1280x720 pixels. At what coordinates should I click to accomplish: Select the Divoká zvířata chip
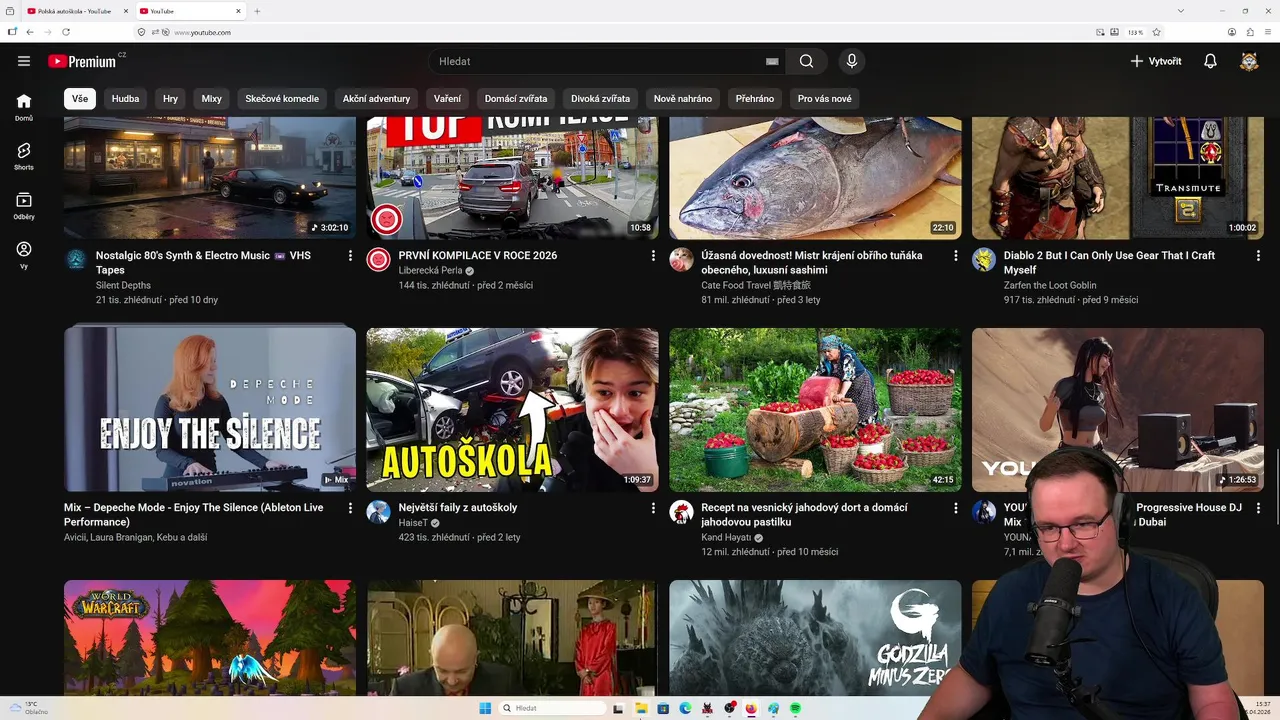tap(600, 99)
